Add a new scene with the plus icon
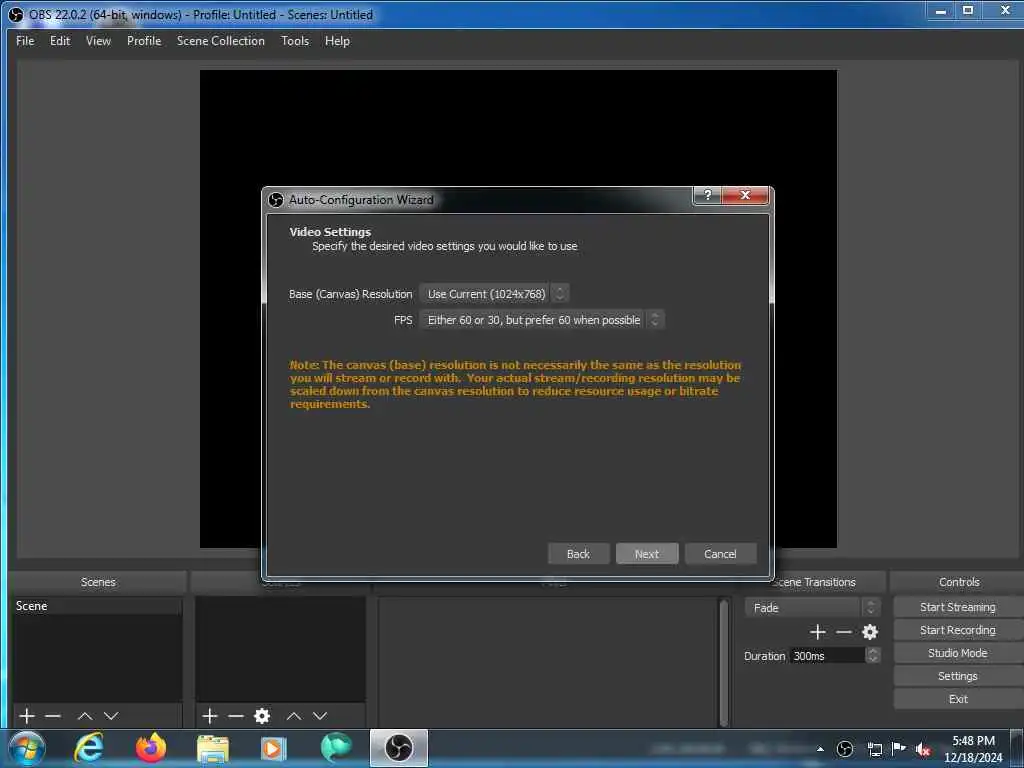 (27, 716)
